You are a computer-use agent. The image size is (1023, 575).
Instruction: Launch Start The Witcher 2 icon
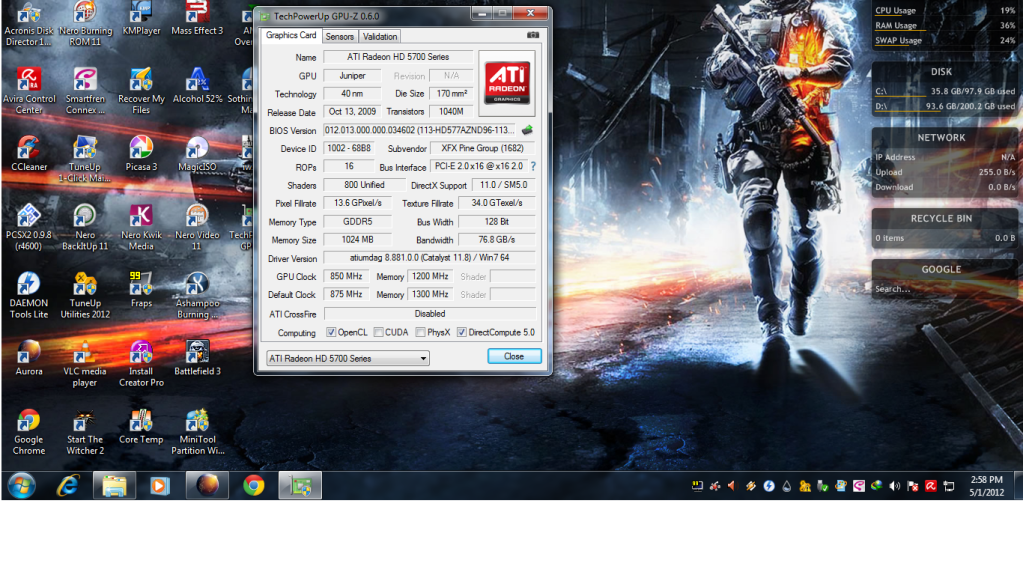pyautogui.click(x=85, y=432)
